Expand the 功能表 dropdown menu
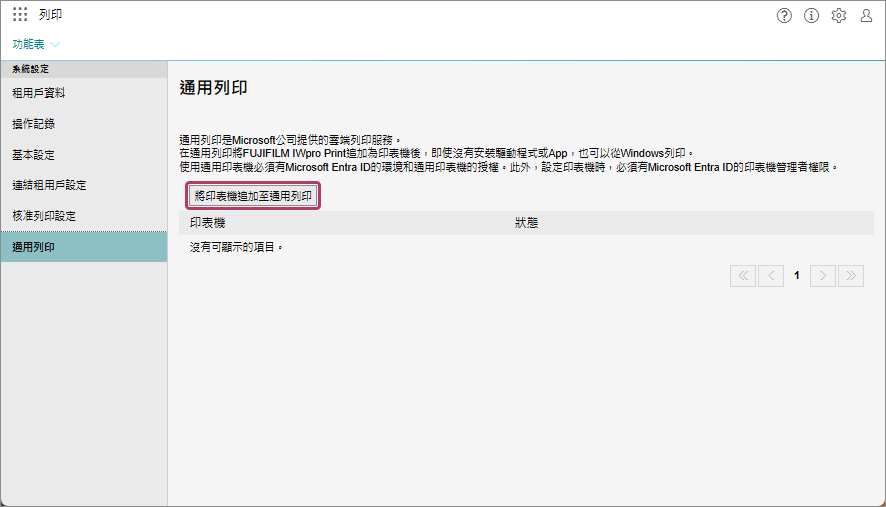The image size is (886, 507). tap(36, 44)
